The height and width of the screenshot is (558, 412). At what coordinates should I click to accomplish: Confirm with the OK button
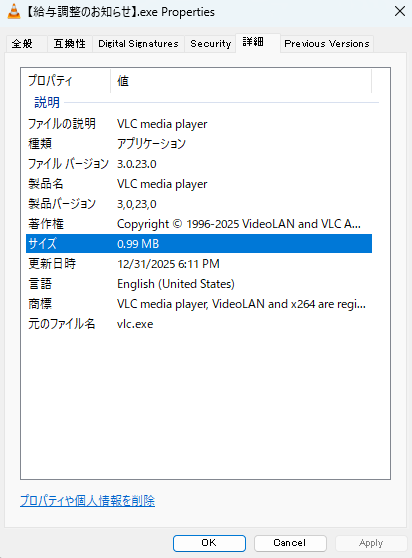point(209,543)
